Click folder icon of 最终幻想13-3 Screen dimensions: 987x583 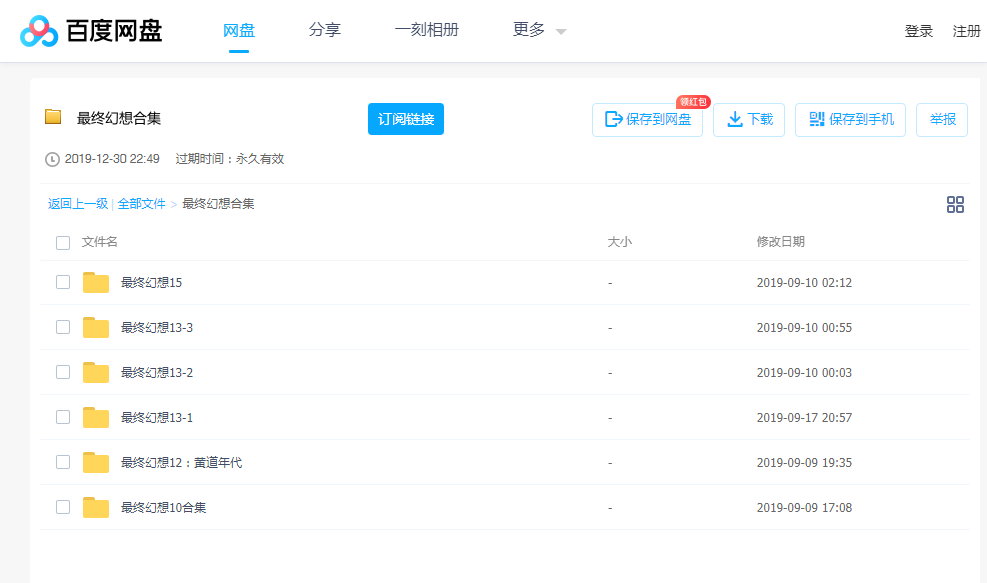[96, 327]
